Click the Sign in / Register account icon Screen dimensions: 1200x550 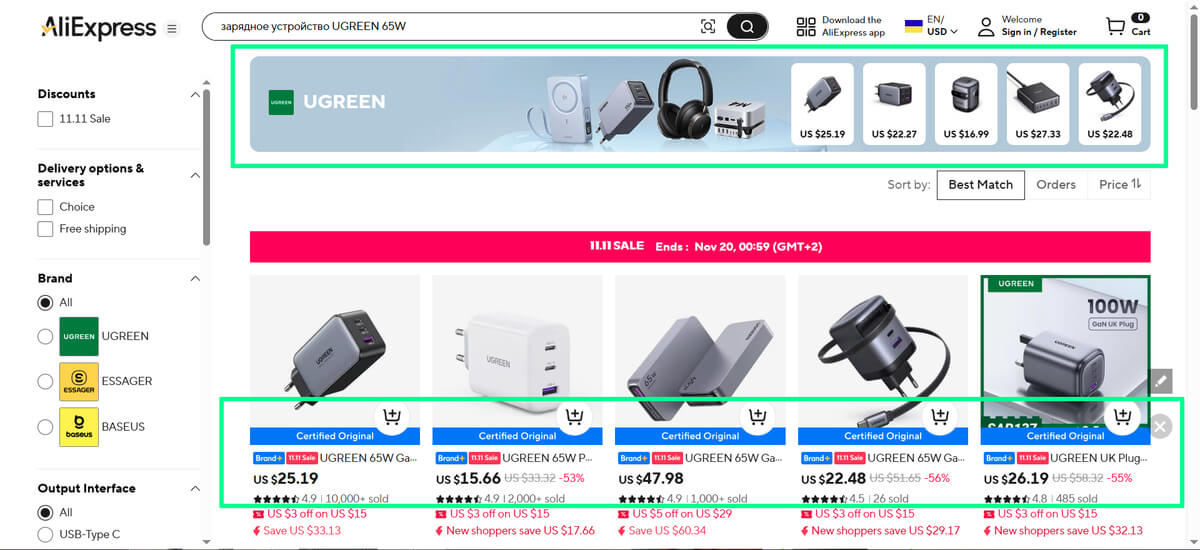coord(986,27)
